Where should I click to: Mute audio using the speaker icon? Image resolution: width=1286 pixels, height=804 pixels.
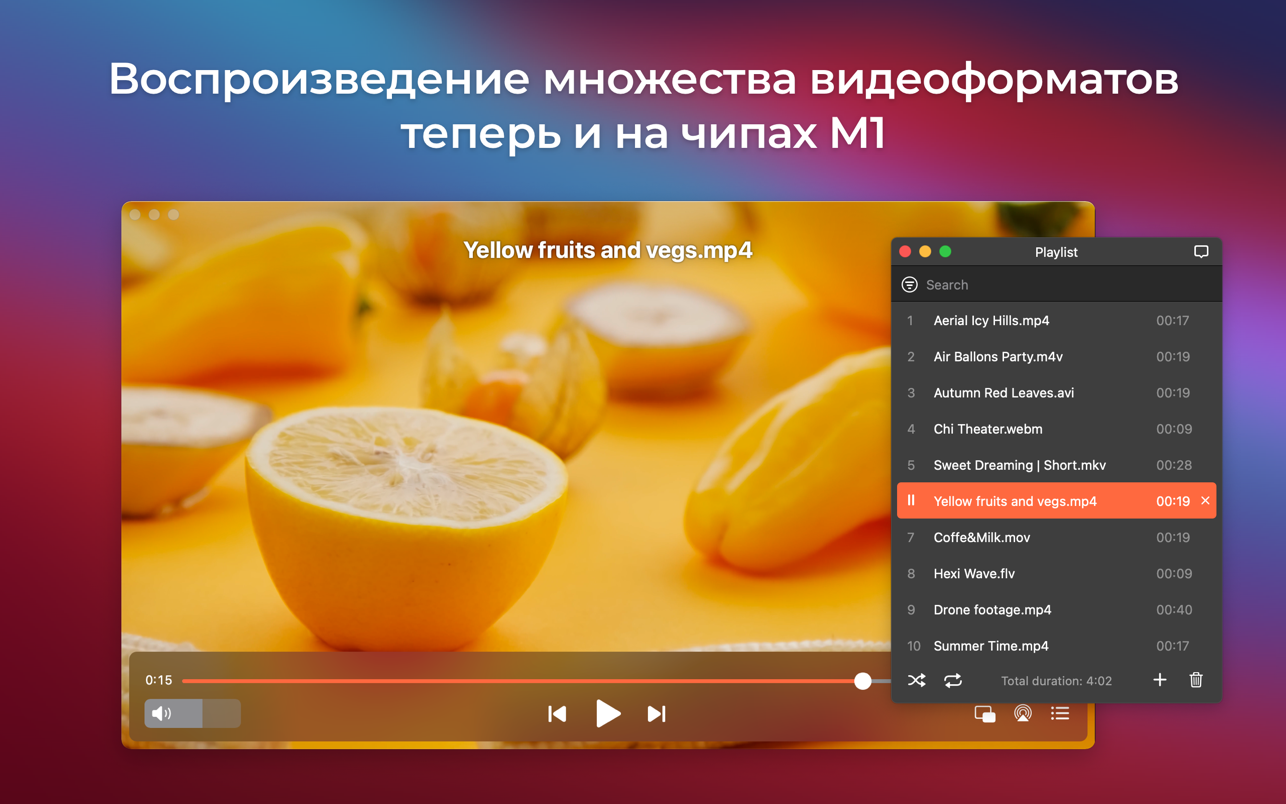[162, 713]
